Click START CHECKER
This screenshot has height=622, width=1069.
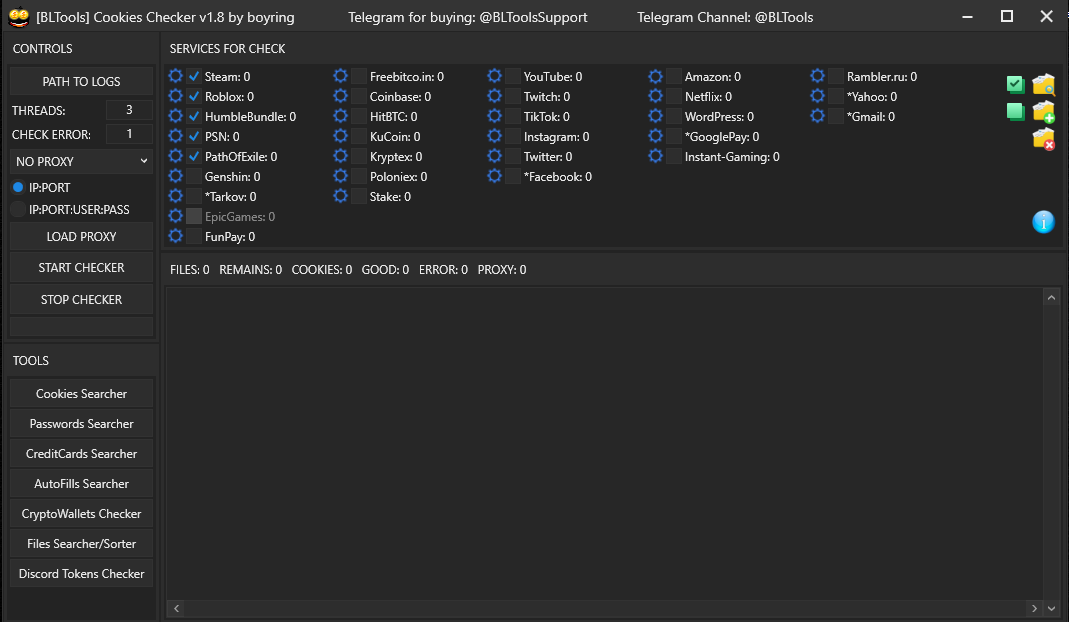[81, 268]
